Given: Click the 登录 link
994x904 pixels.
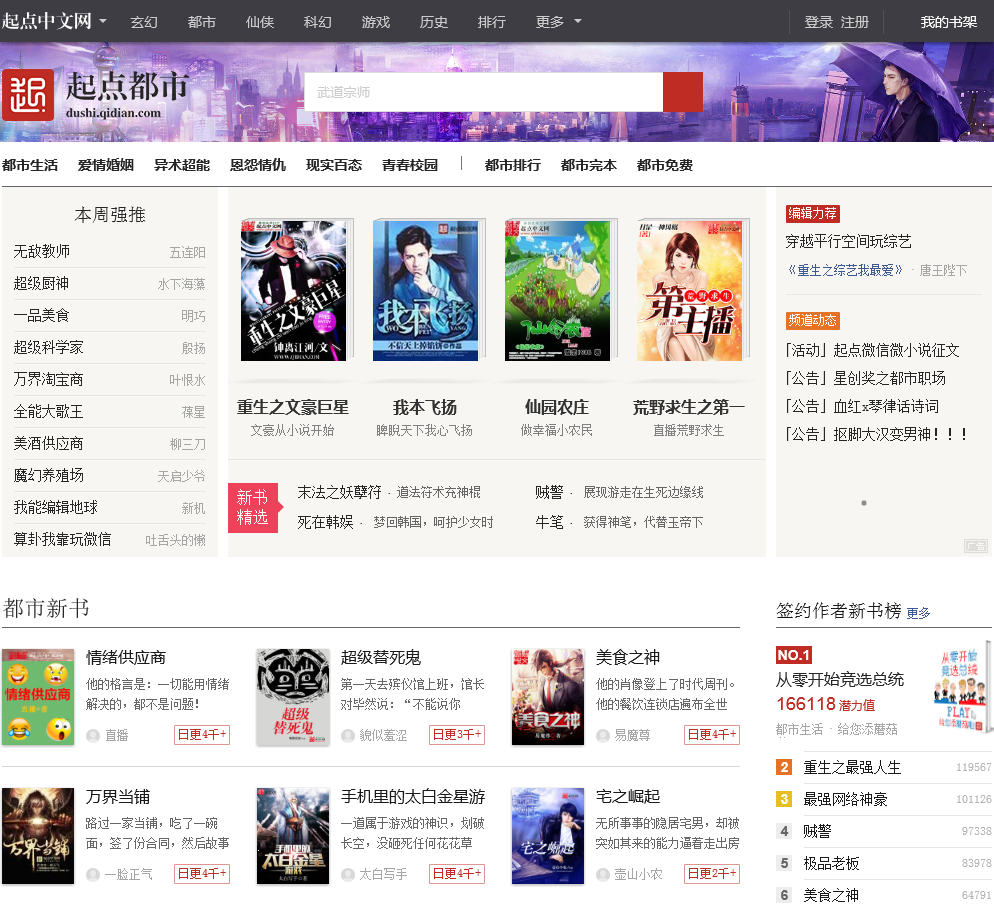Looking at the screenshot, I should (x=818, y=22).
